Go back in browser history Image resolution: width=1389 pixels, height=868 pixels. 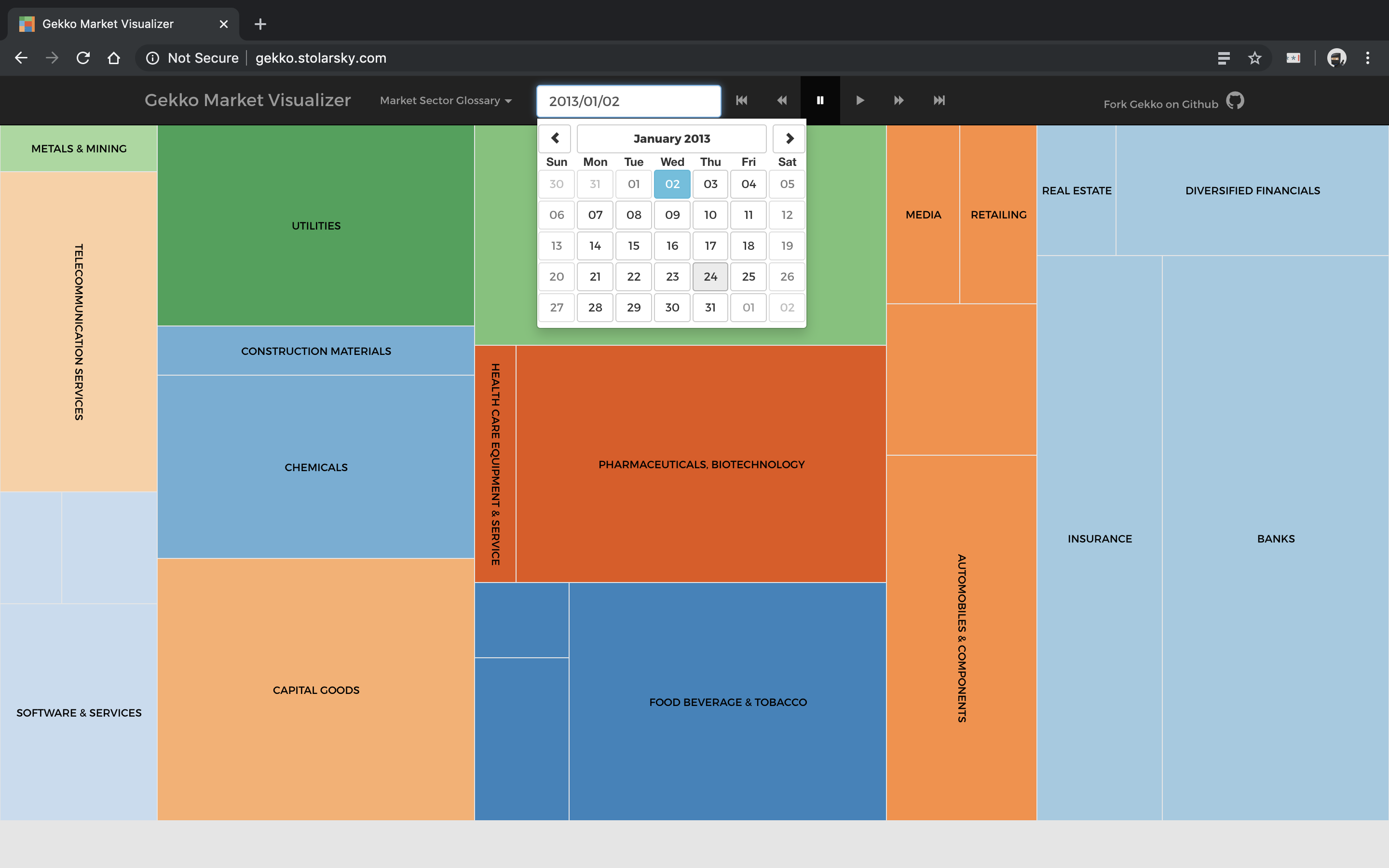tap(21, 58)
